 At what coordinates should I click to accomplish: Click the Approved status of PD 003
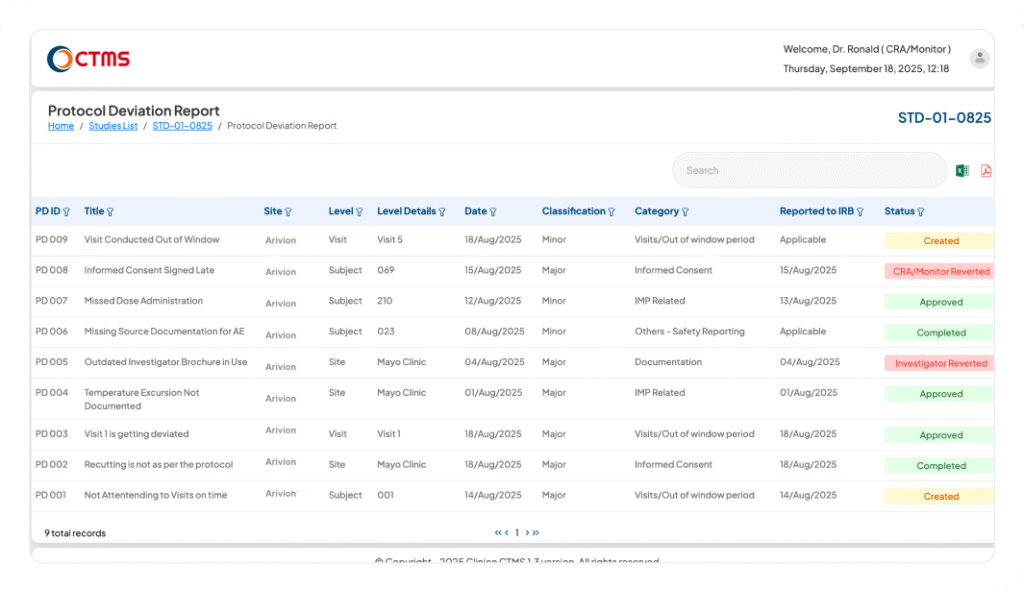[940, 436]
